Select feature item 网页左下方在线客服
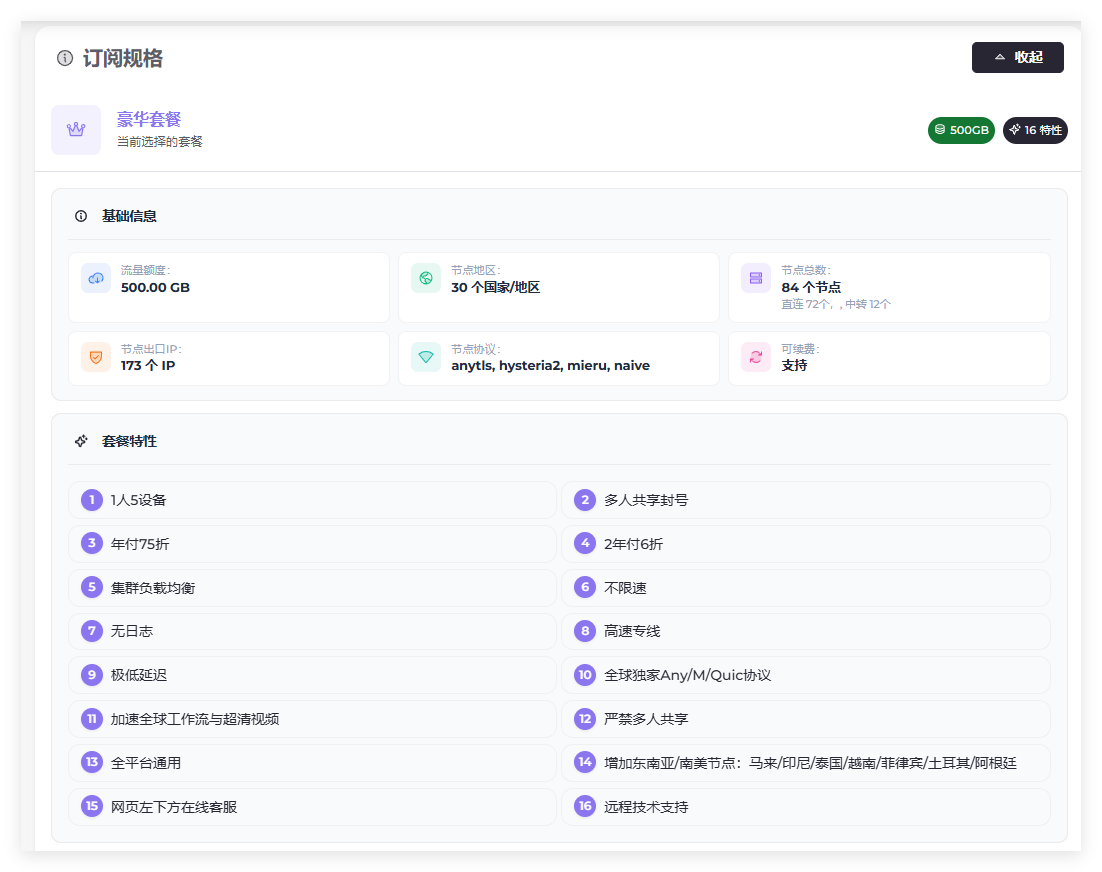The image size is (1102, 872). (x=312, y=807)
